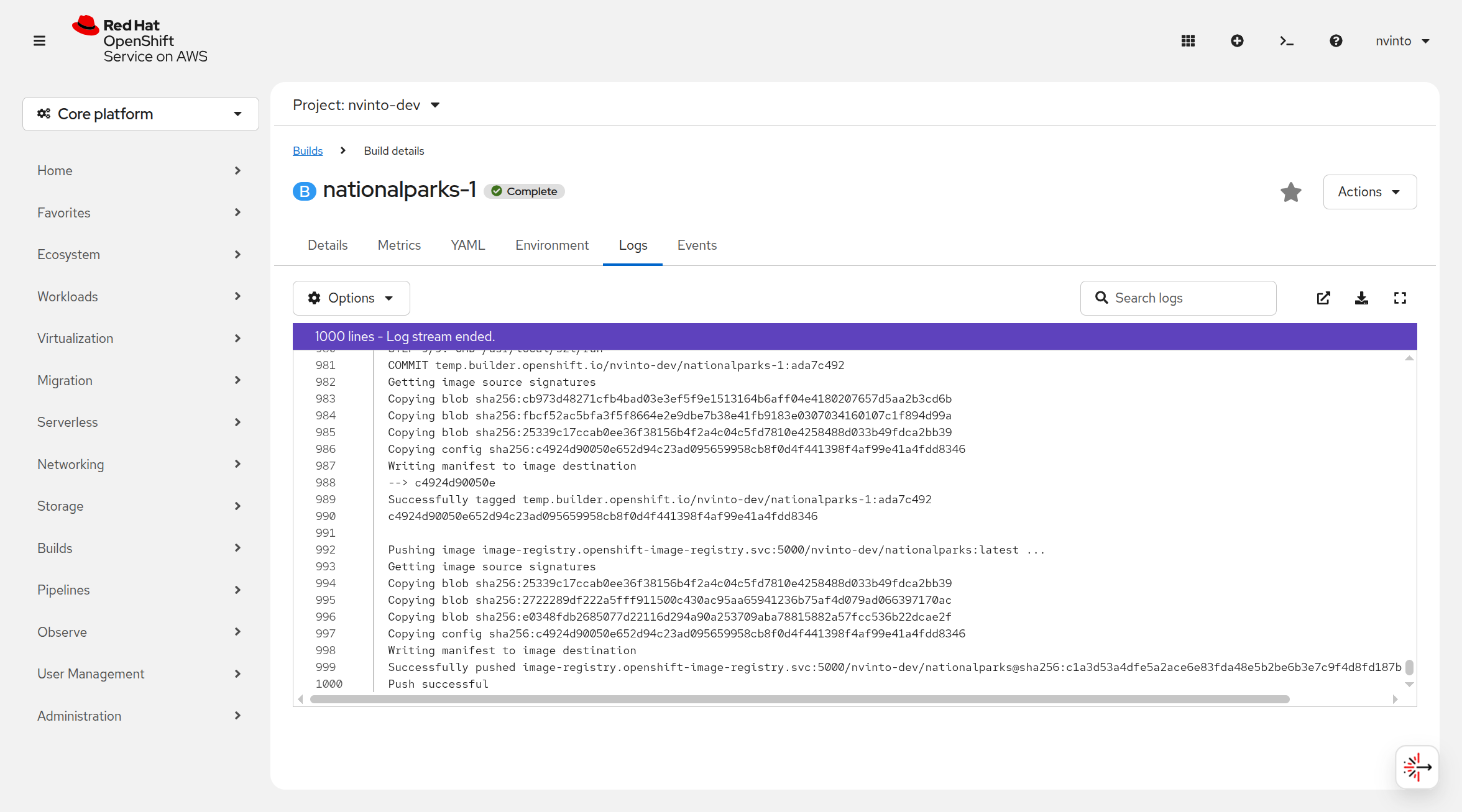This screenshot has height=812, width=1462.
Task: Open the command line terminal icon
Action: pyautogui.click(x=1287, y=41)
